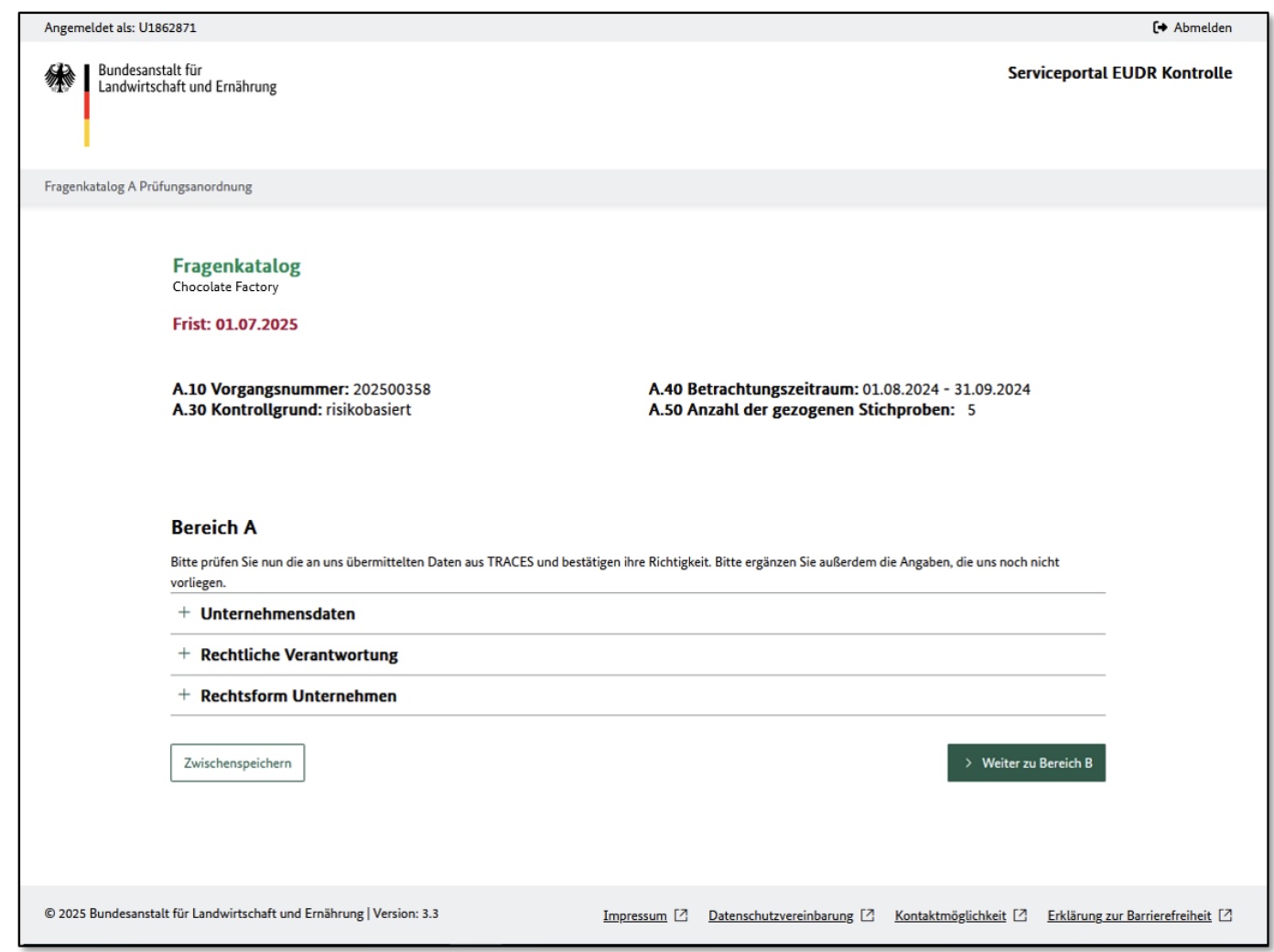Expand the Unternehmensdaten section

coord(638,613)
